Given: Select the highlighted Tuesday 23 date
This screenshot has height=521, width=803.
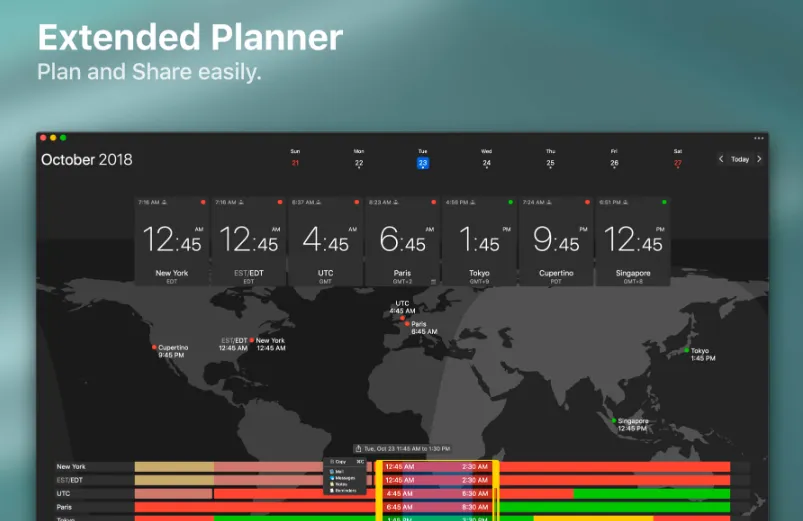Looking at the screenshot, I should pos(422,163).
